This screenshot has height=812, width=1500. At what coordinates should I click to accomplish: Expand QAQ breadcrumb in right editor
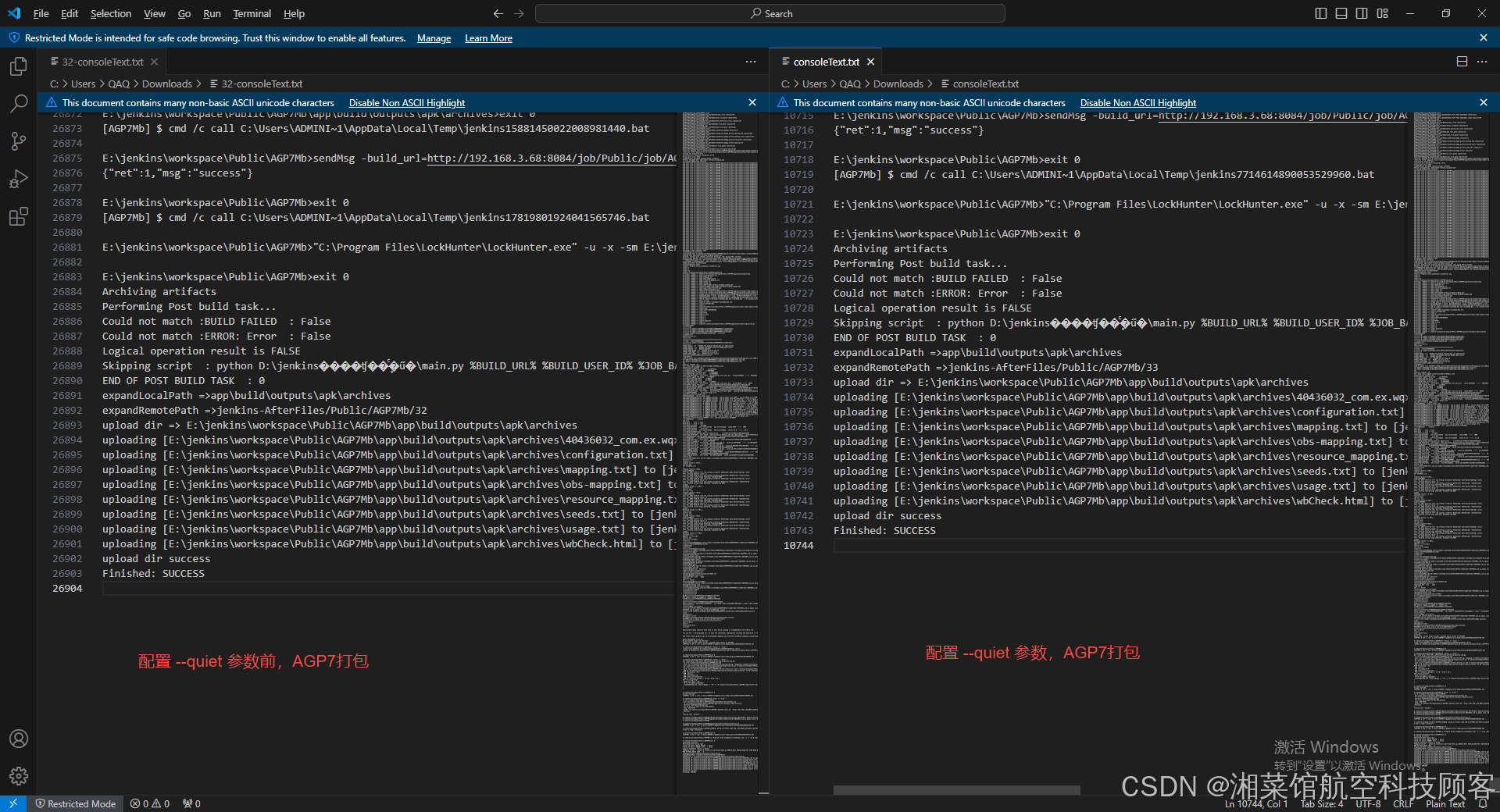click(850, 84)
